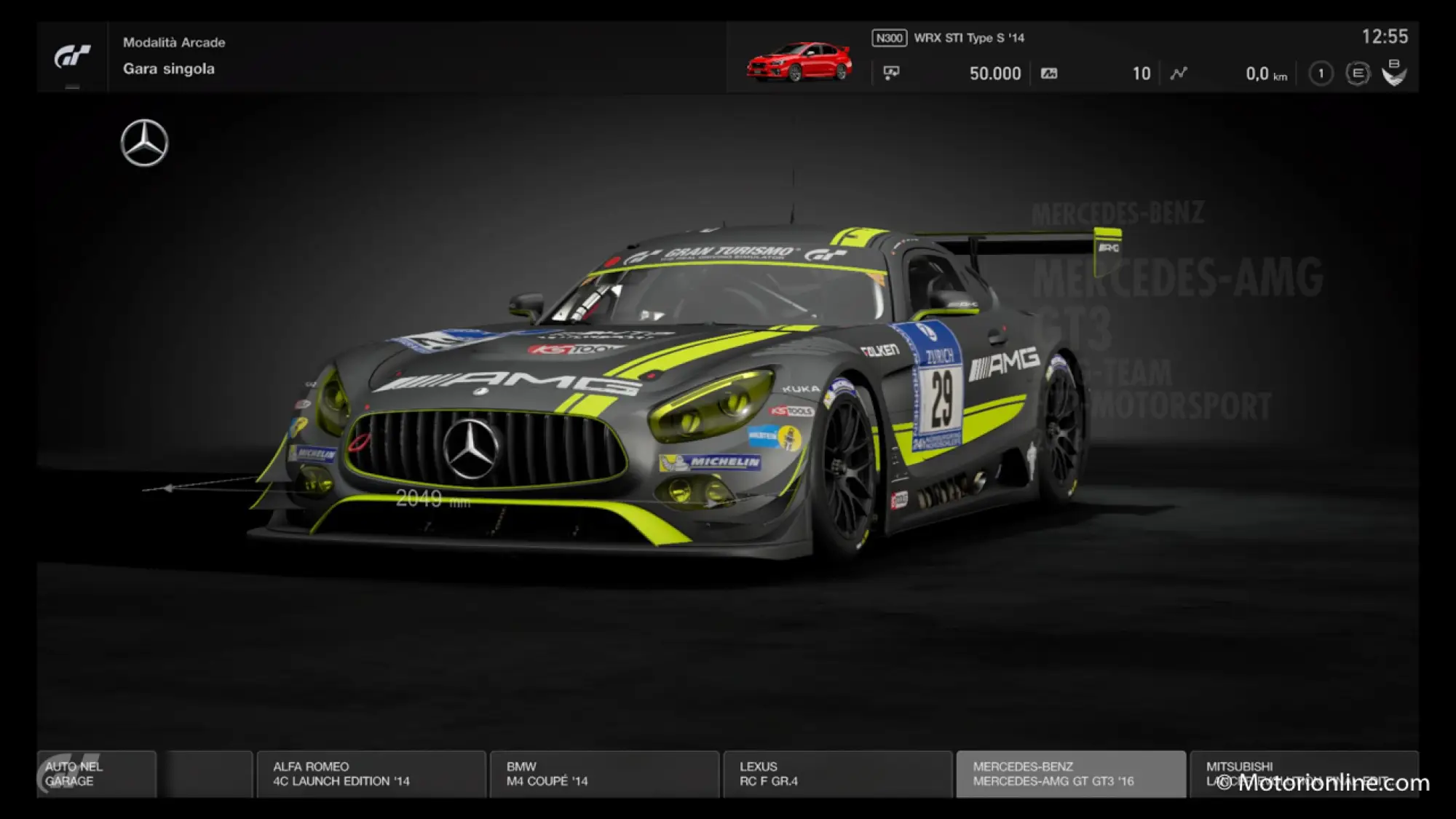Click the mileage points icon beside 10
1456x819 pixels.
tap(1049, 74)
